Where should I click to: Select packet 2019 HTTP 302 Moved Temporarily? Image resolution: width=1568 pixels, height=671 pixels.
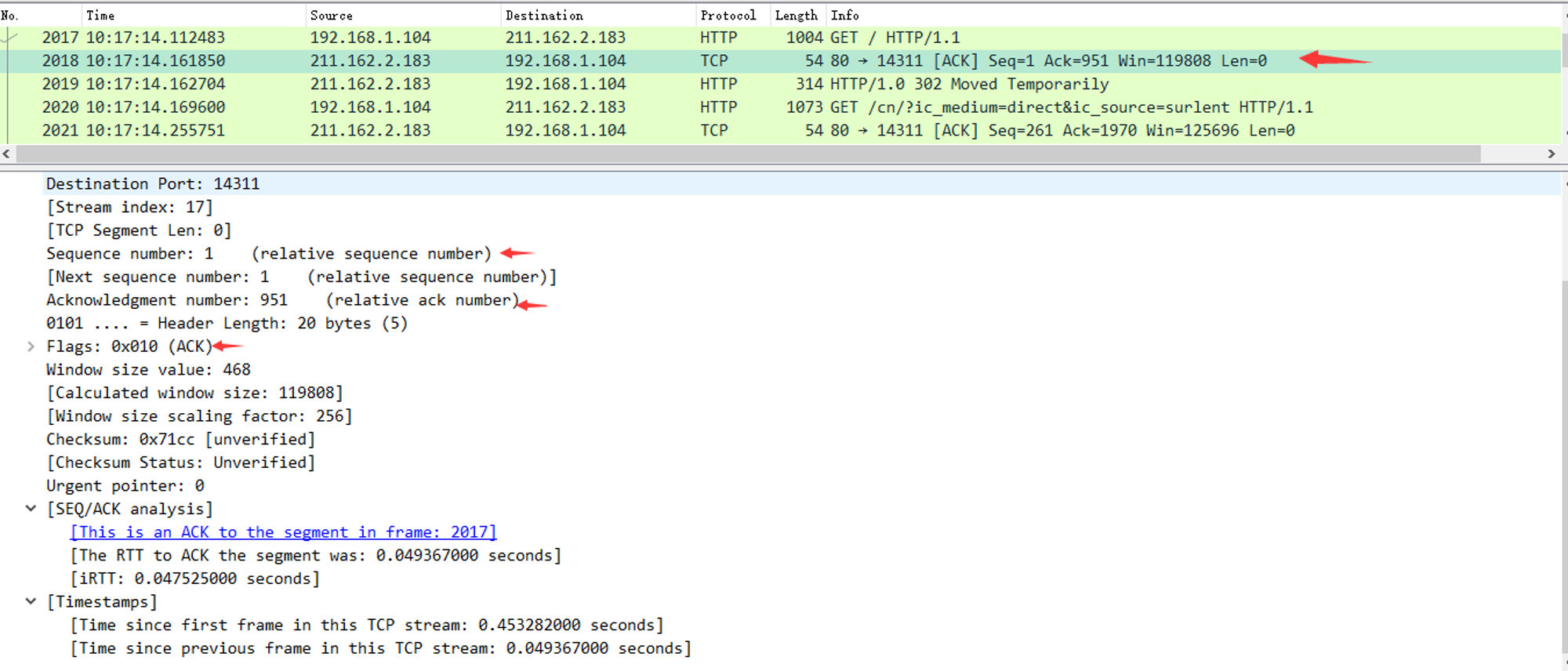[780, 84]
